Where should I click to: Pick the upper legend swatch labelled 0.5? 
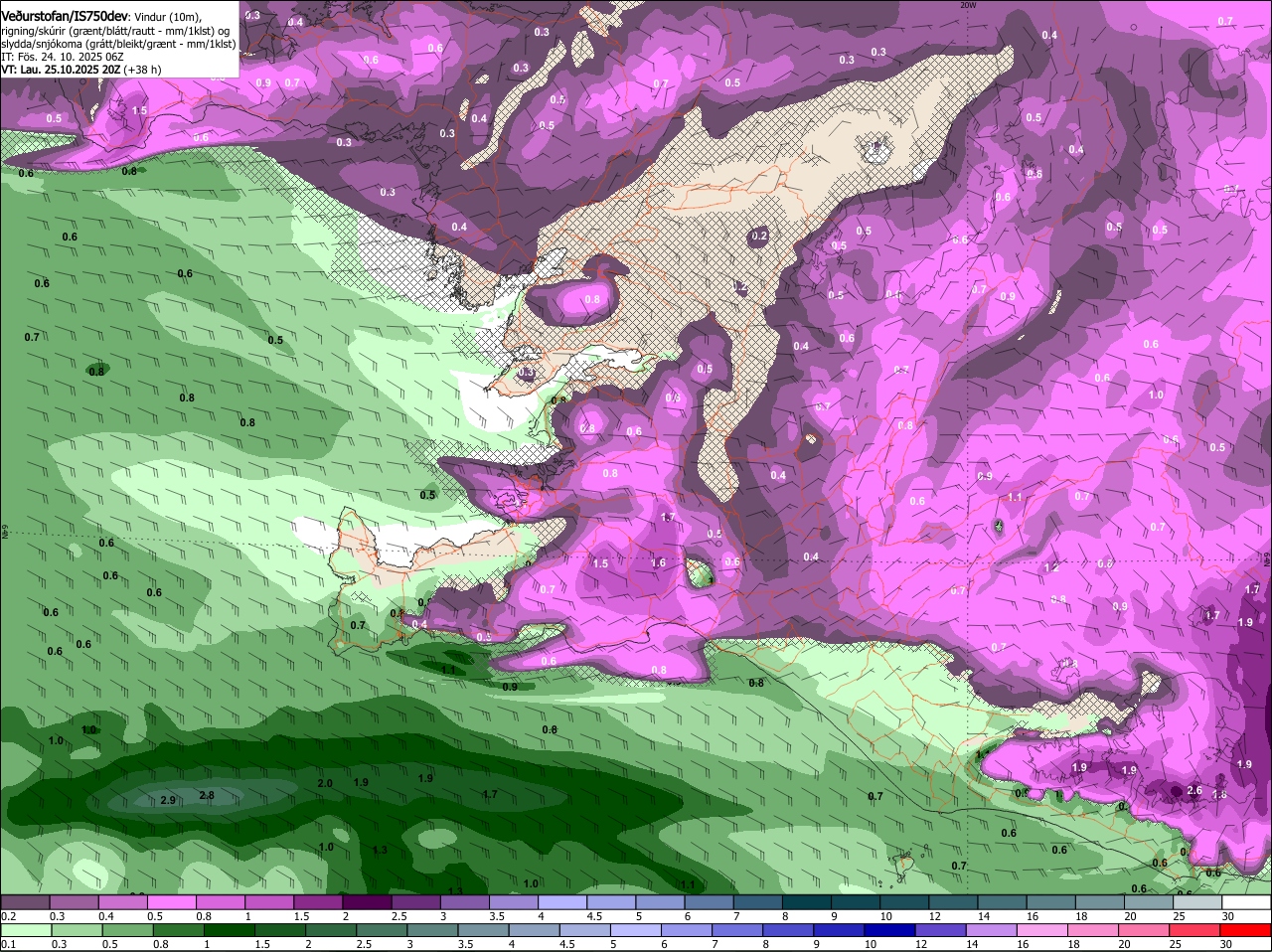pos(171,902)
